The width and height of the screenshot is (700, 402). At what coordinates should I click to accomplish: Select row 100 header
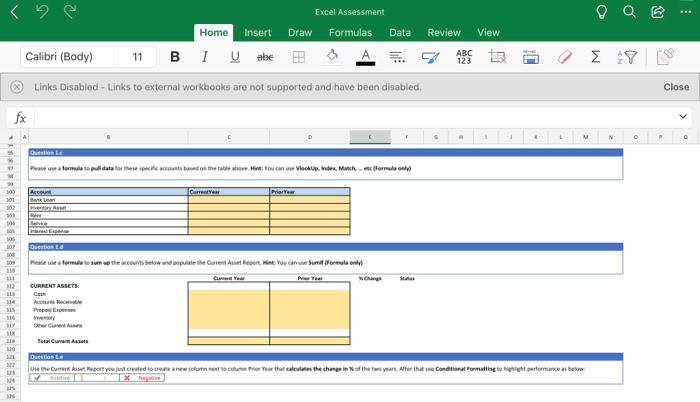tap(10, 192)
